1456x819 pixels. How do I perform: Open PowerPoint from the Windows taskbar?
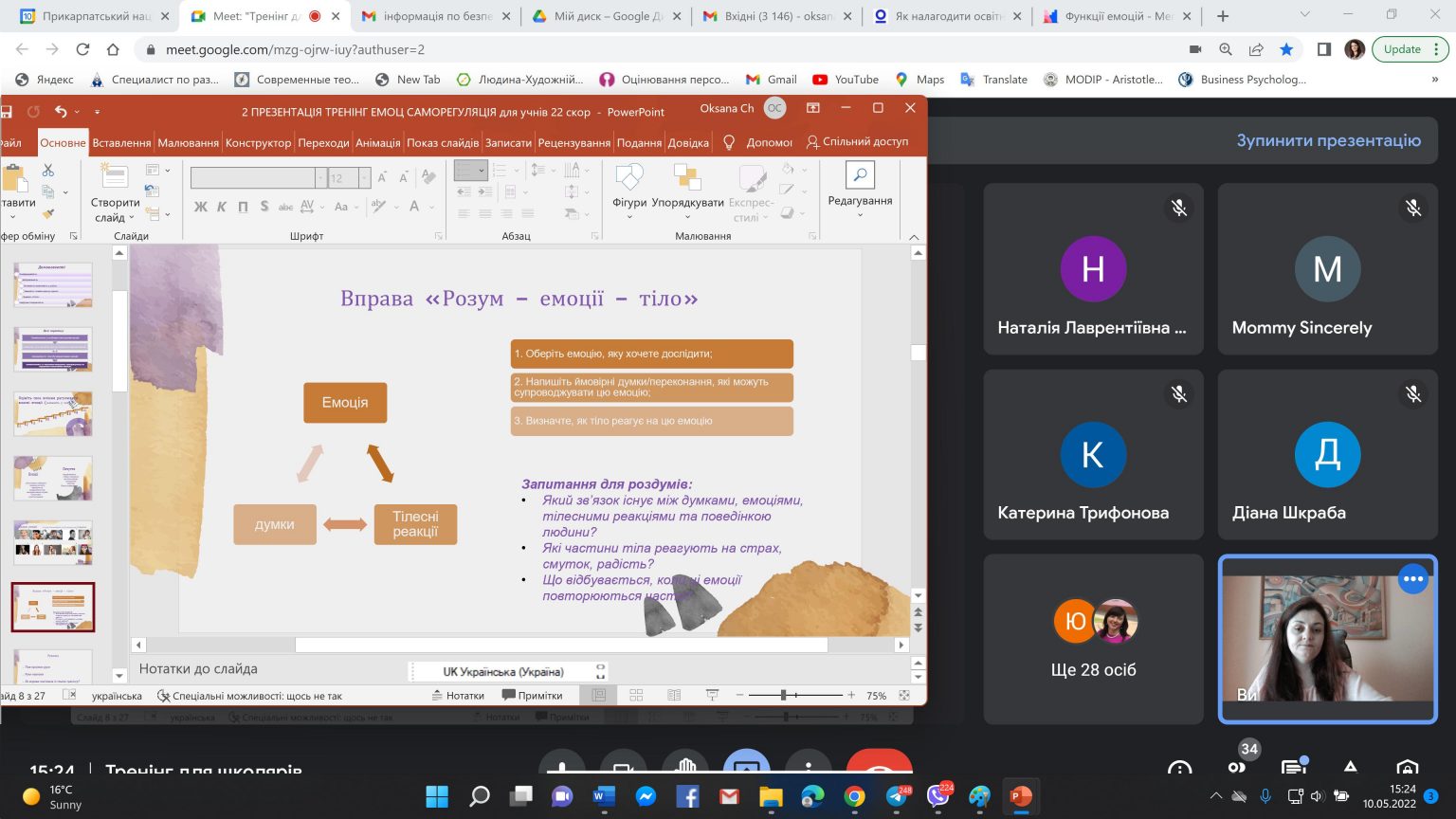click(x=1020, y=796)
